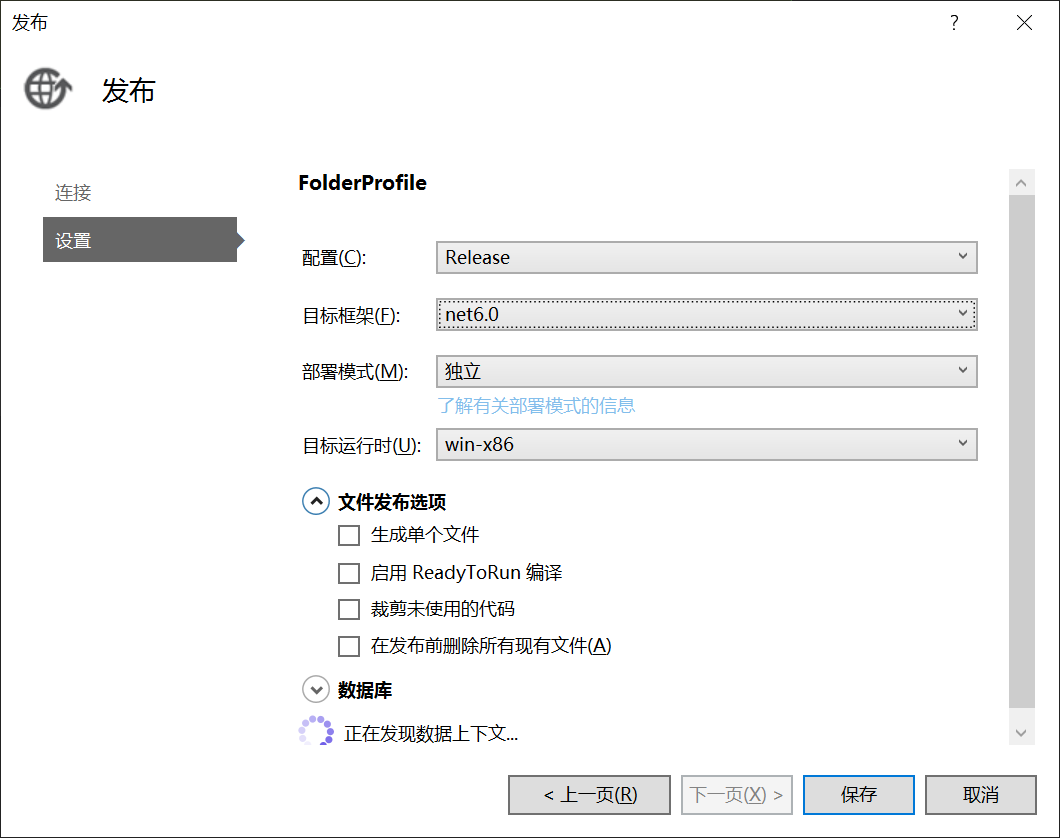The image size is (1060, 838).
Task: Click the scrollbar up arrow
Action: (x=1021, y=182)
